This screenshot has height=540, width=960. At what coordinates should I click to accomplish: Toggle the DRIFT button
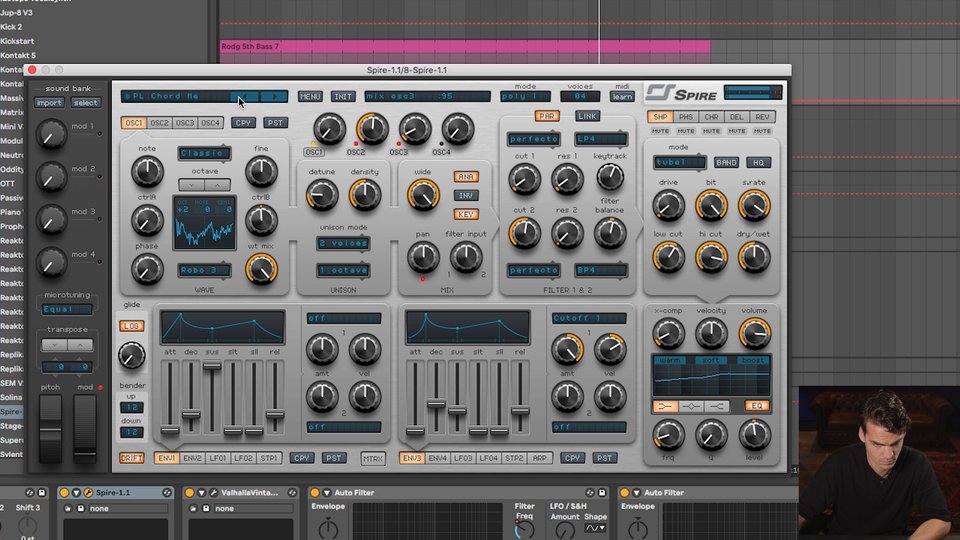[132, 458]
